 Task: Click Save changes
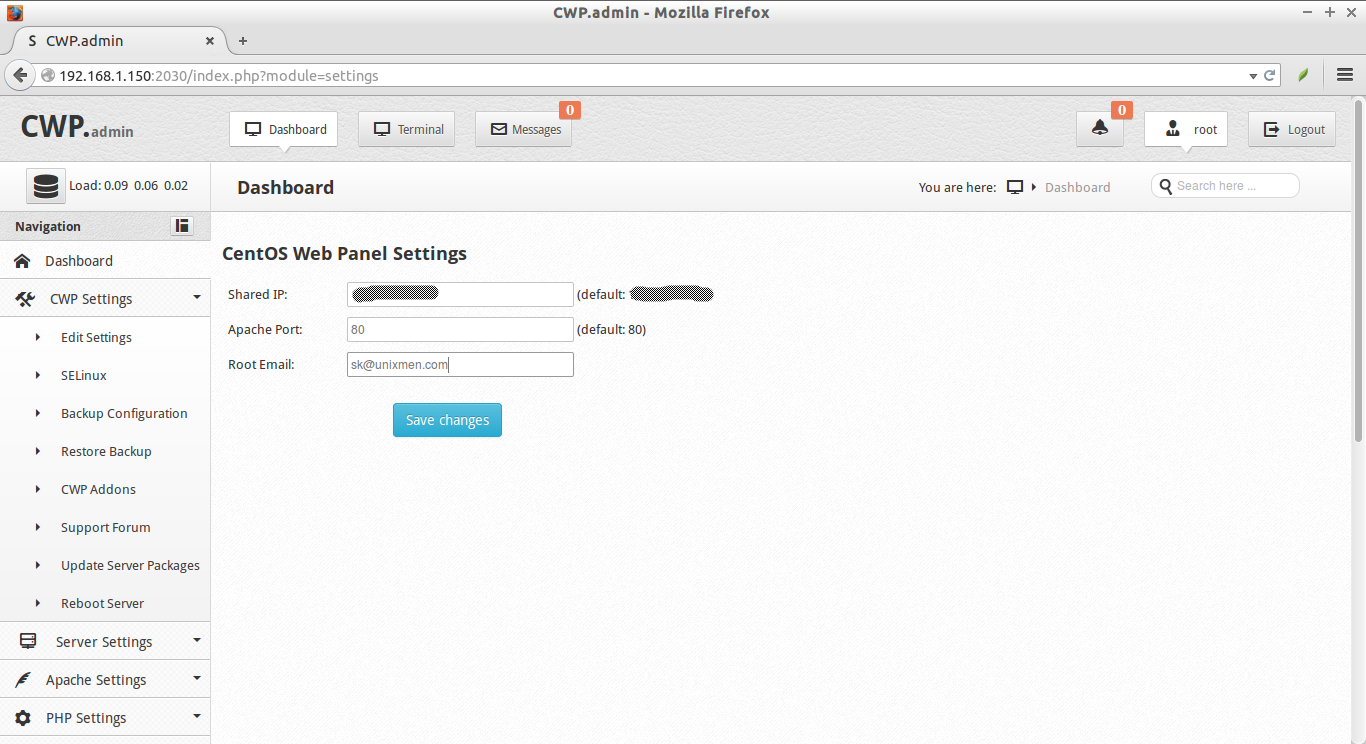tap(447, 419)
